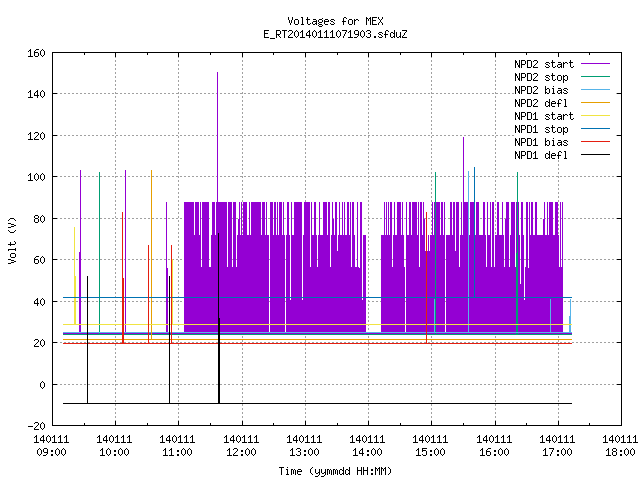The image size is (640, 480).
Task: Click the tallest purple spike reaching 150 V
Action: tap(218, 137)
